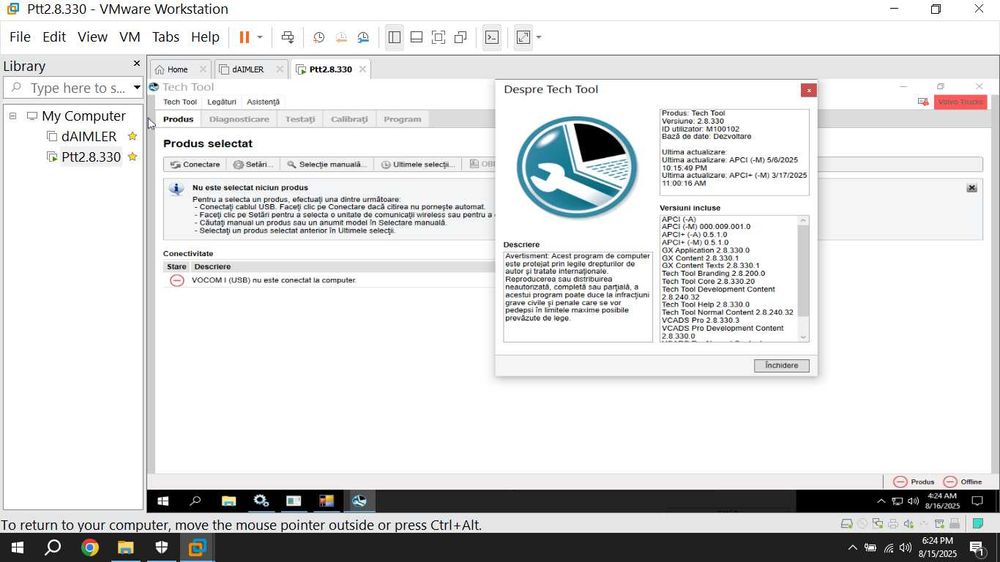Dismiss the info panel with its X button

pyautogui.click(x=971, y=188)
